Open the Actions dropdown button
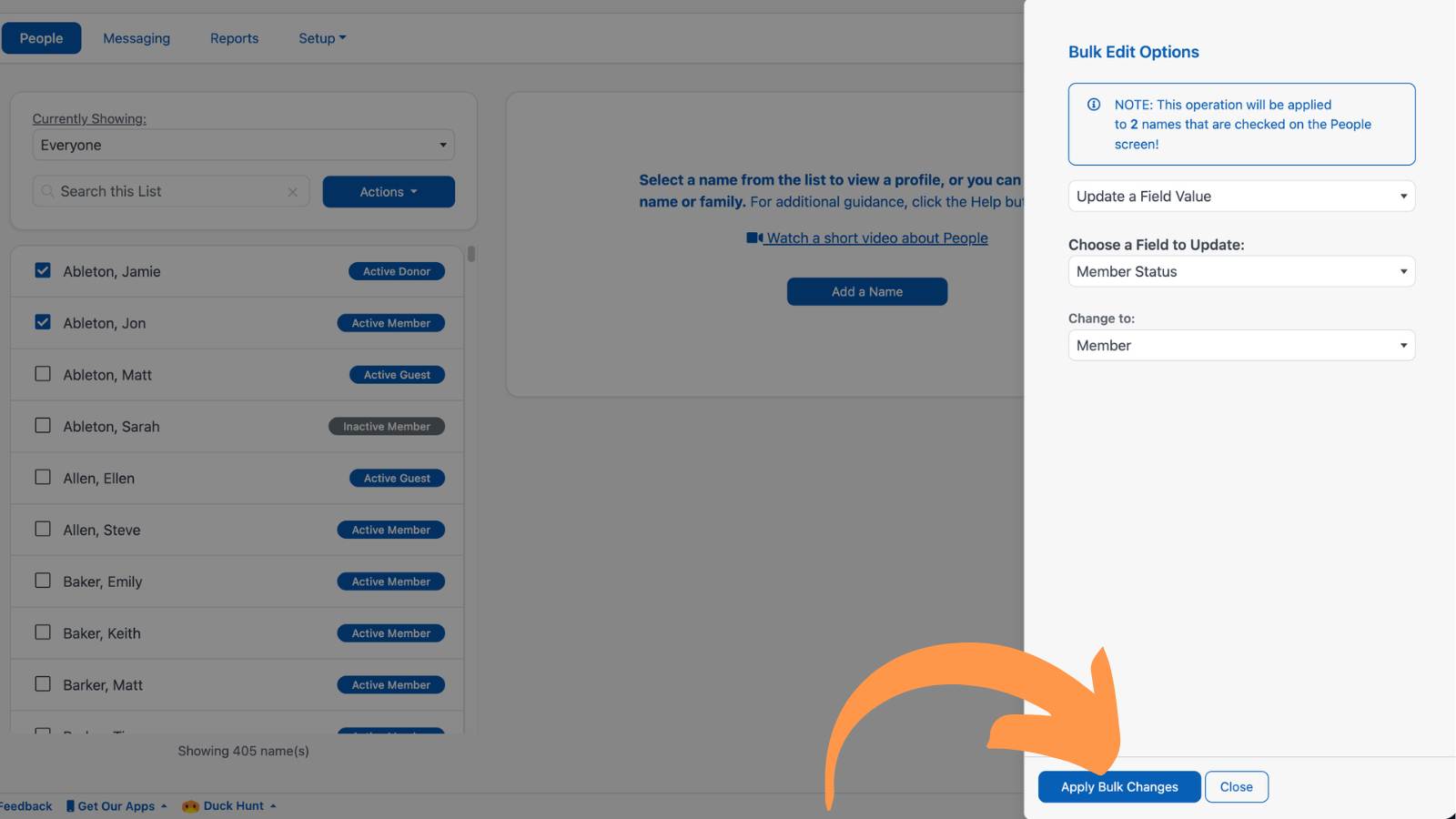Image resolution: width=1456 pixels, height=819 pixels. 389,192
